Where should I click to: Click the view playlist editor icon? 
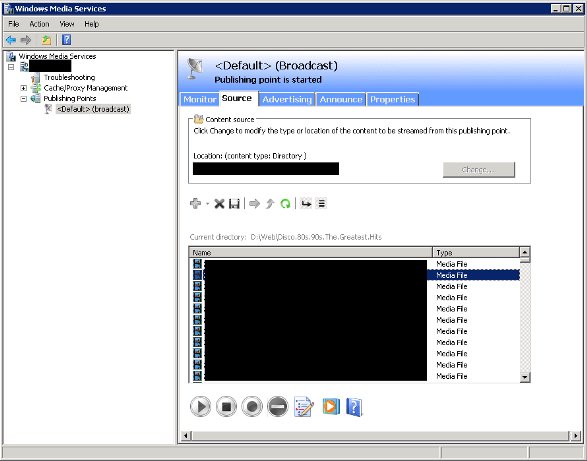point(306,203)
